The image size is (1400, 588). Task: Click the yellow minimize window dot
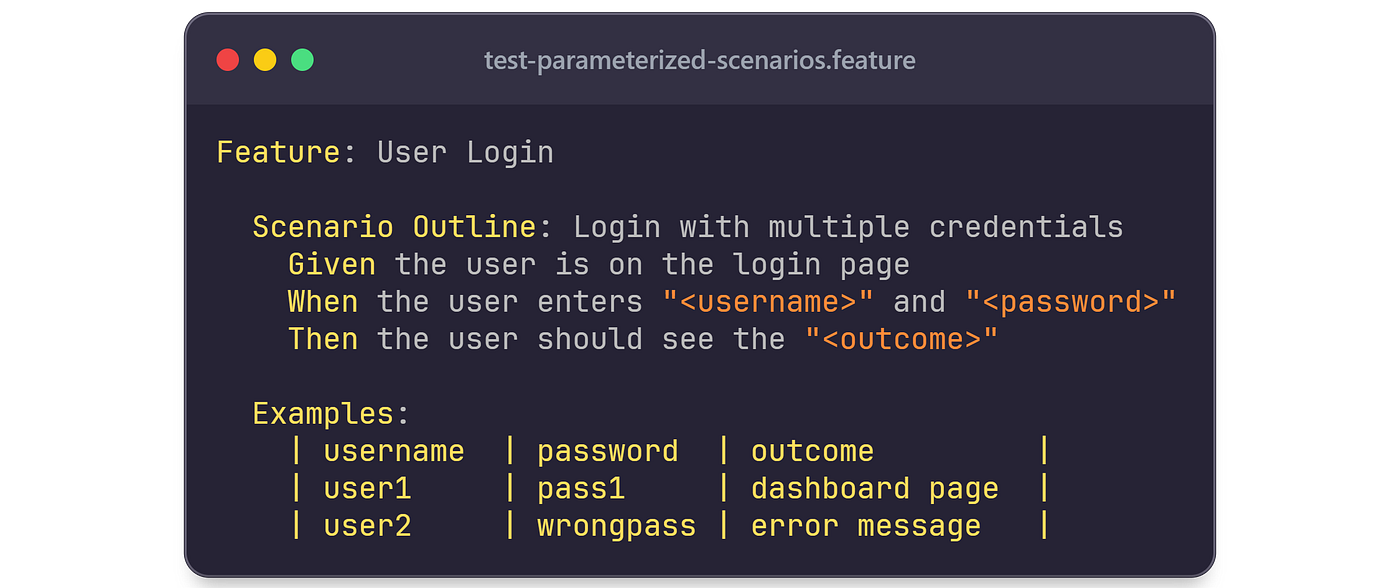tap(265, 60)
